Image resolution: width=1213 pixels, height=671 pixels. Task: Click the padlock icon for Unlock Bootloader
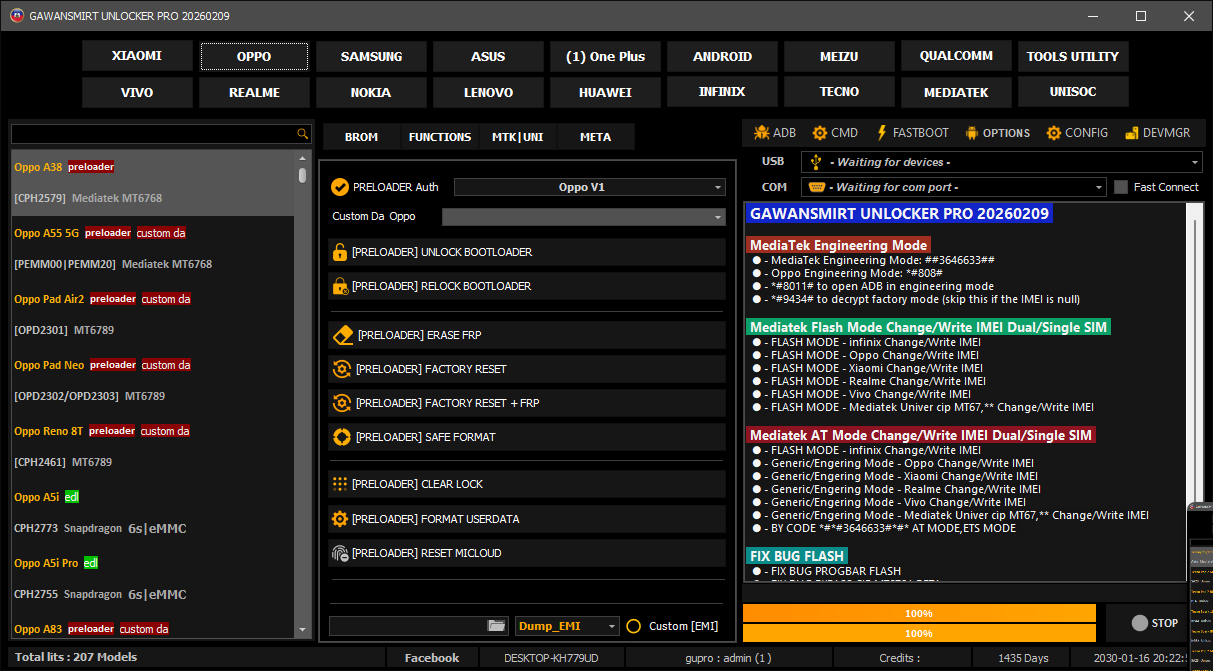point(340,252)
